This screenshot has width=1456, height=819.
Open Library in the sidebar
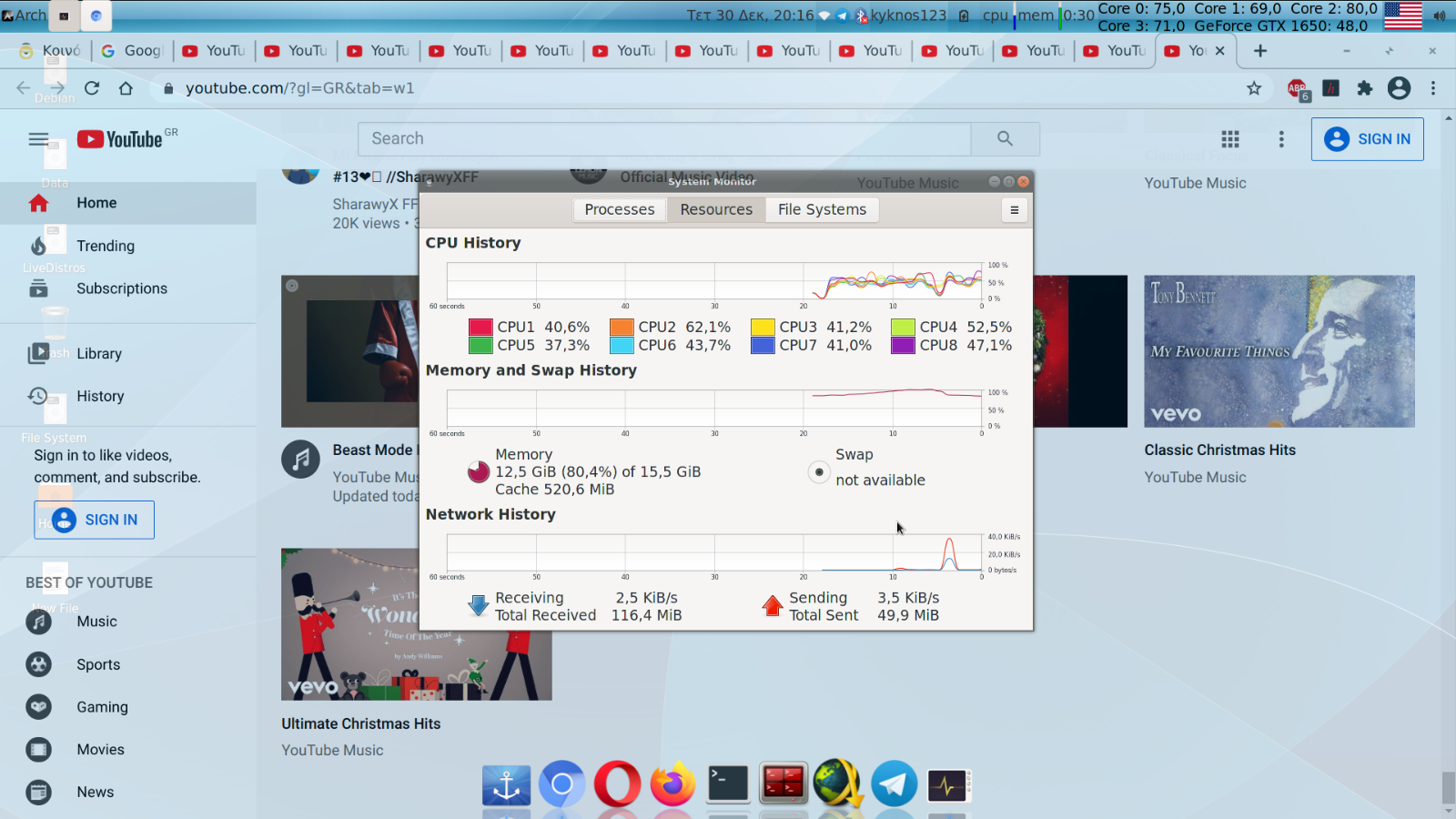coord(127,354)
